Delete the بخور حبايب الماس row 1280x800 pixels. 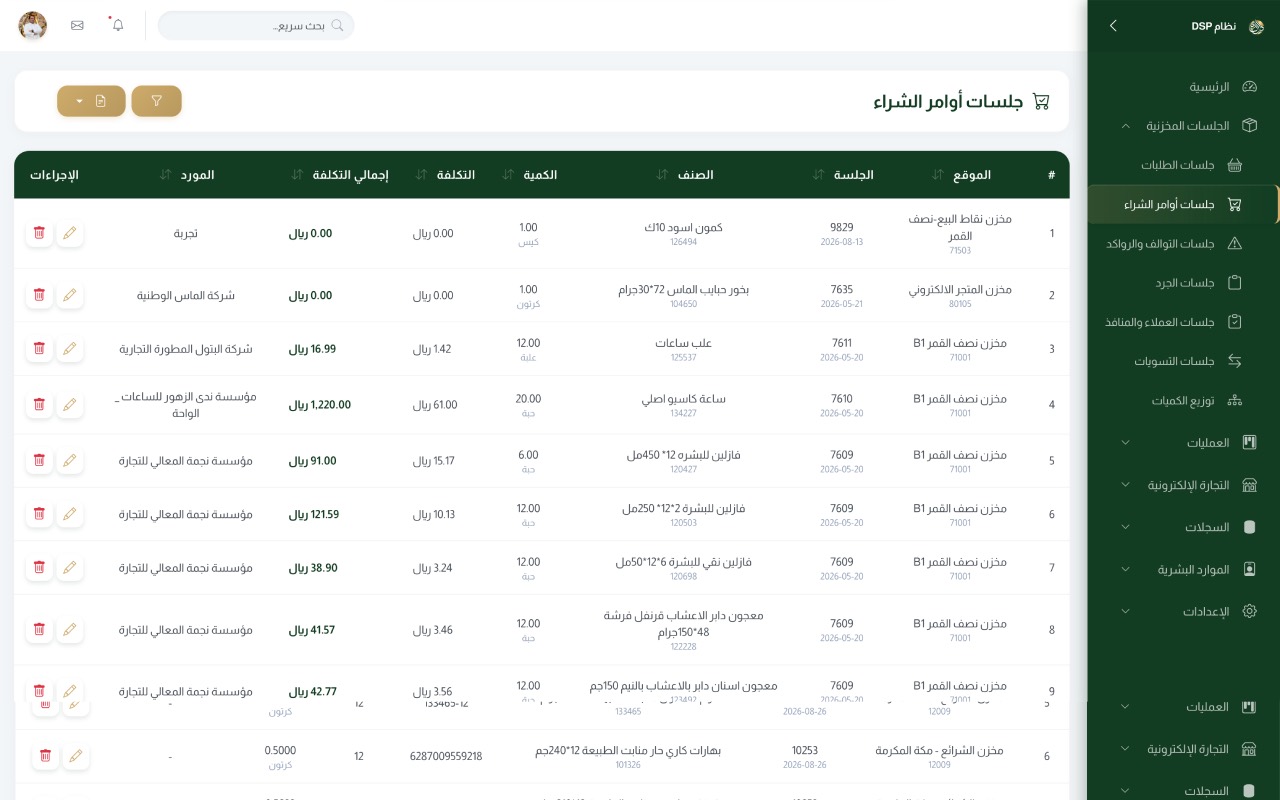coord(39,295)
